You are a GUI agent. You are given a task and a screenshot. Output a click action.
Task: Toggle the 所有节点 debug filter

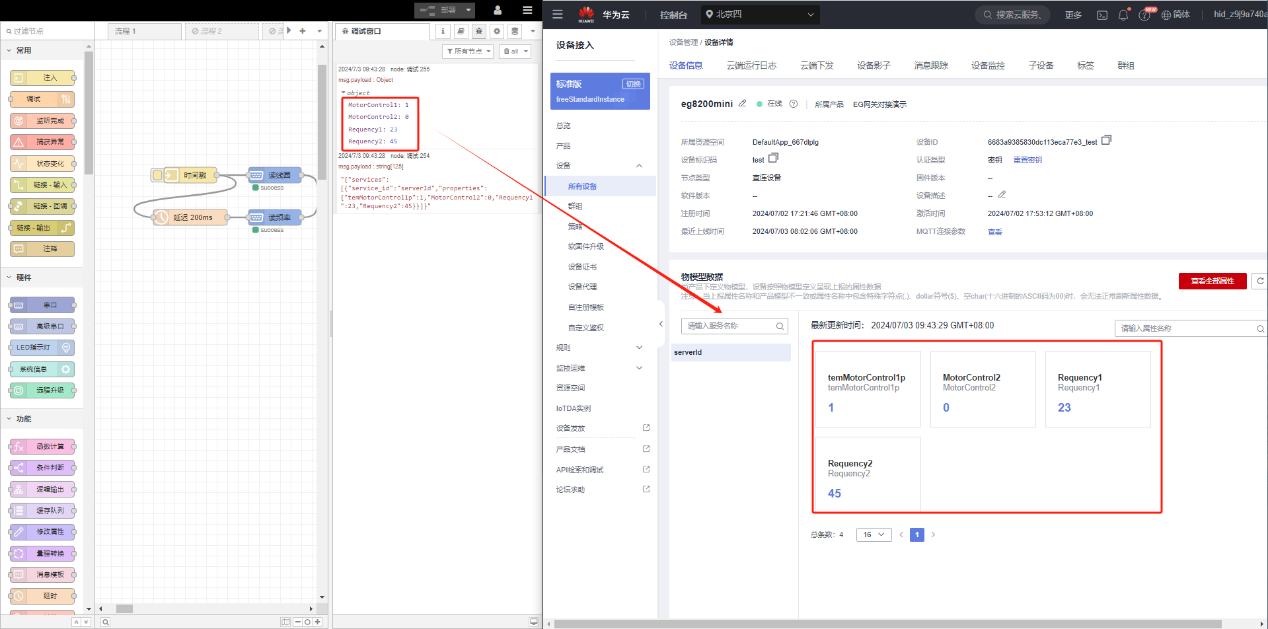(x=468, y=51)
